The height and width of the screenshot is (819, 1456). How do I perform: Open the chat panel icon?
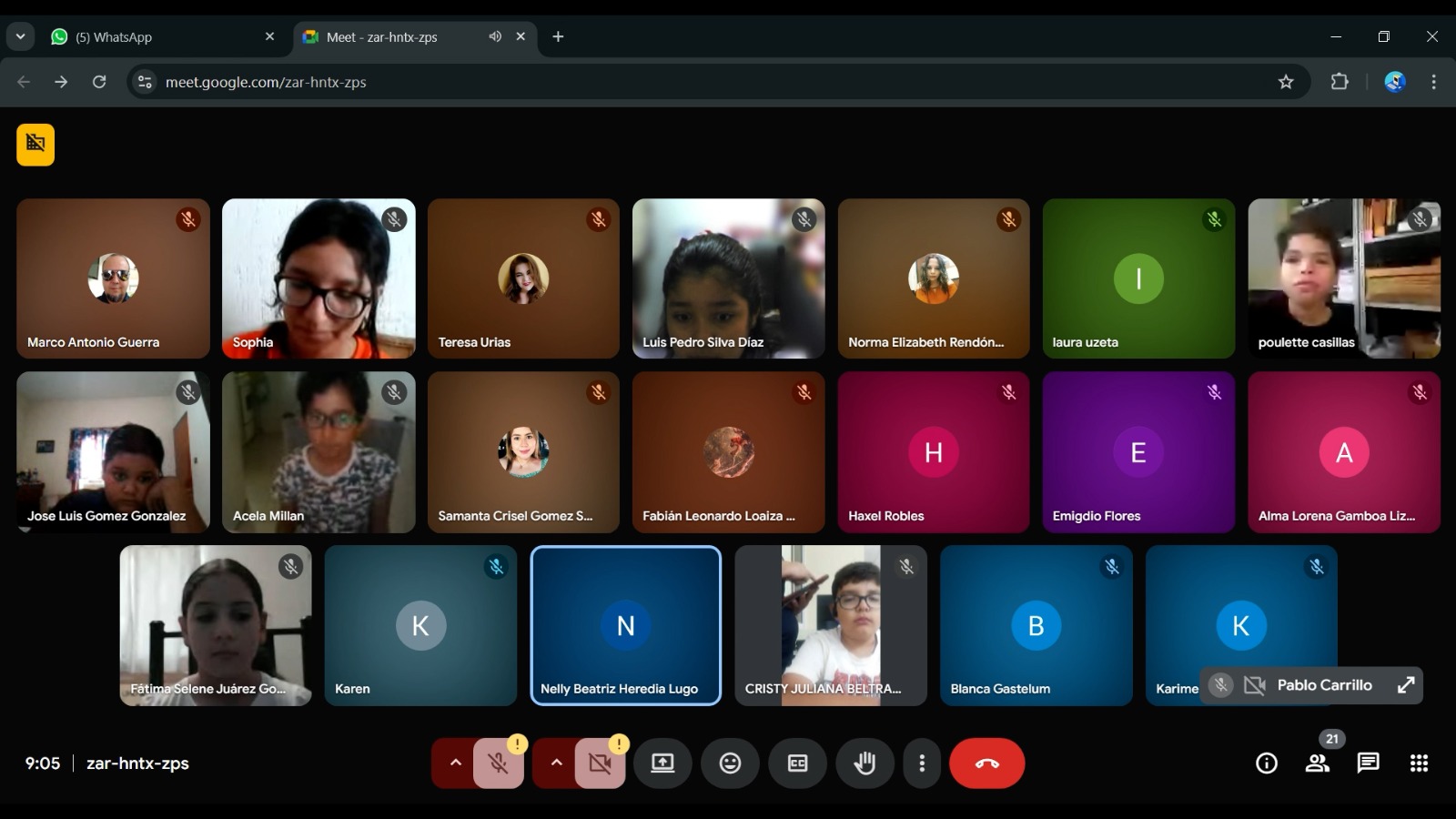[1368, 763]
